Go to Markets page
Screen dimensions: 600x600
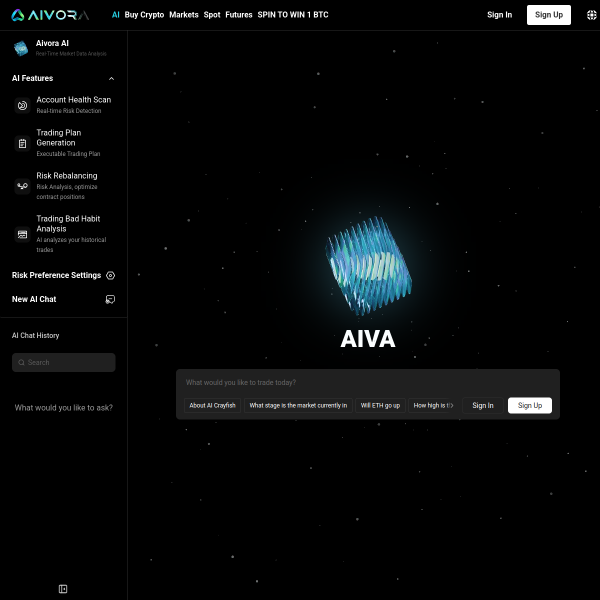[x=184, y=15]
